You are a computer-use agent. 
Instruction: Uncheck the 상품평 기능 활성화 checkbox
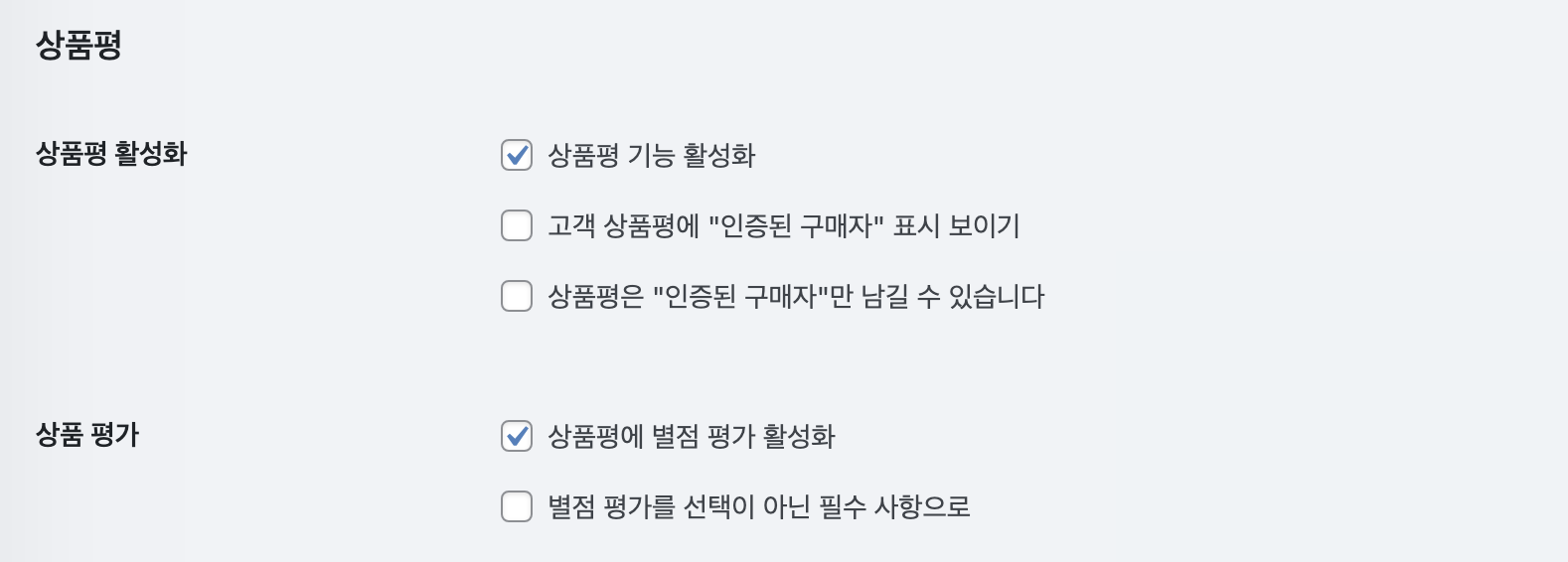(517, 155)
